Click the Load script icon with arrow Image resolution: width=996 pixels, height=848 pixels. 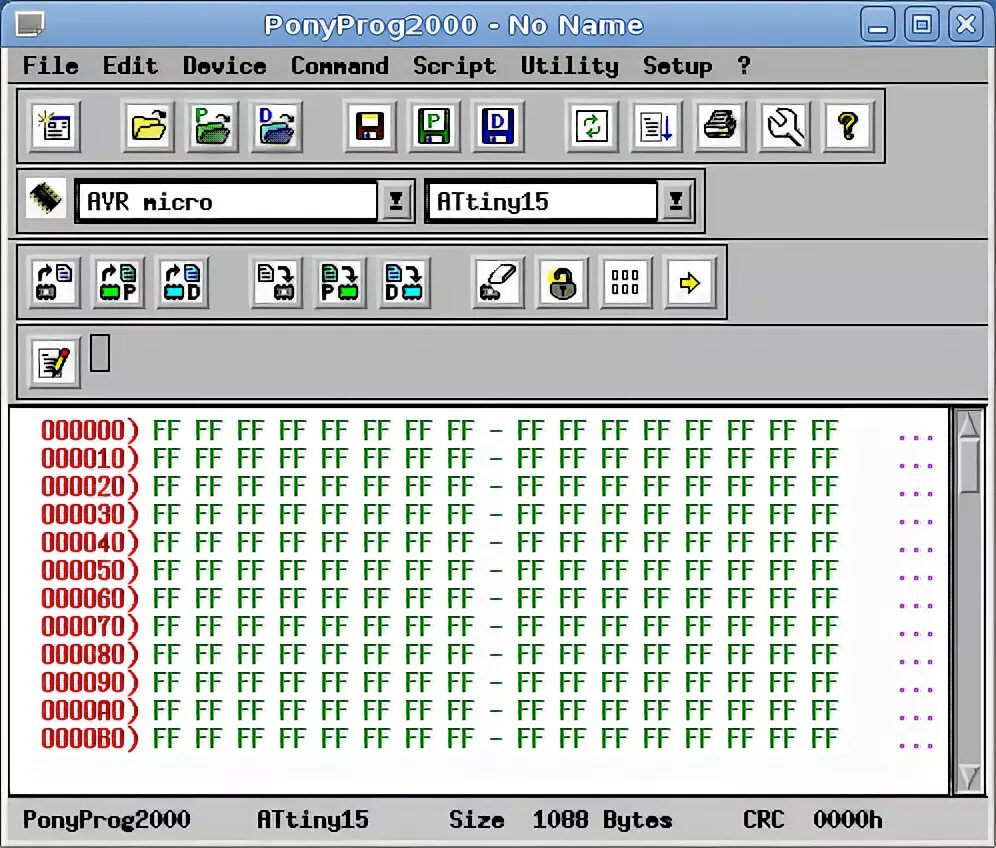pos(656,125)
